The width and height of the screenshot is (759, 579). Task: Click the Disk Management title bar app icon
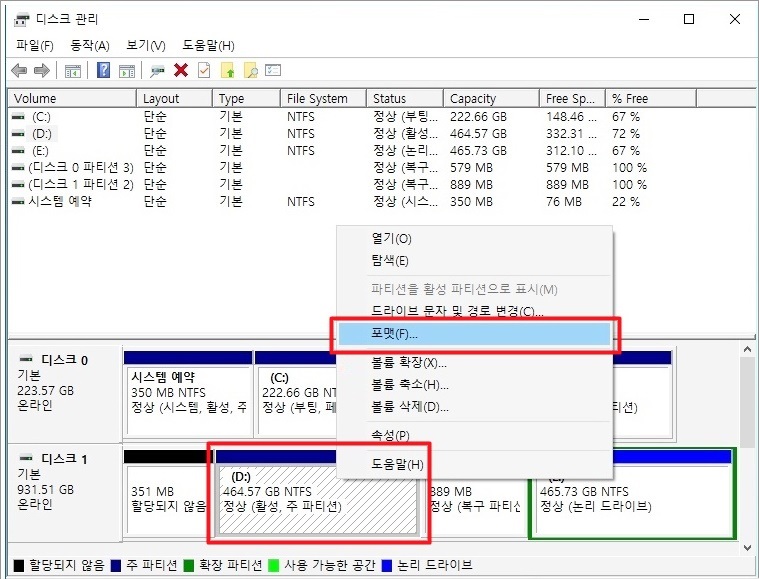22,20
